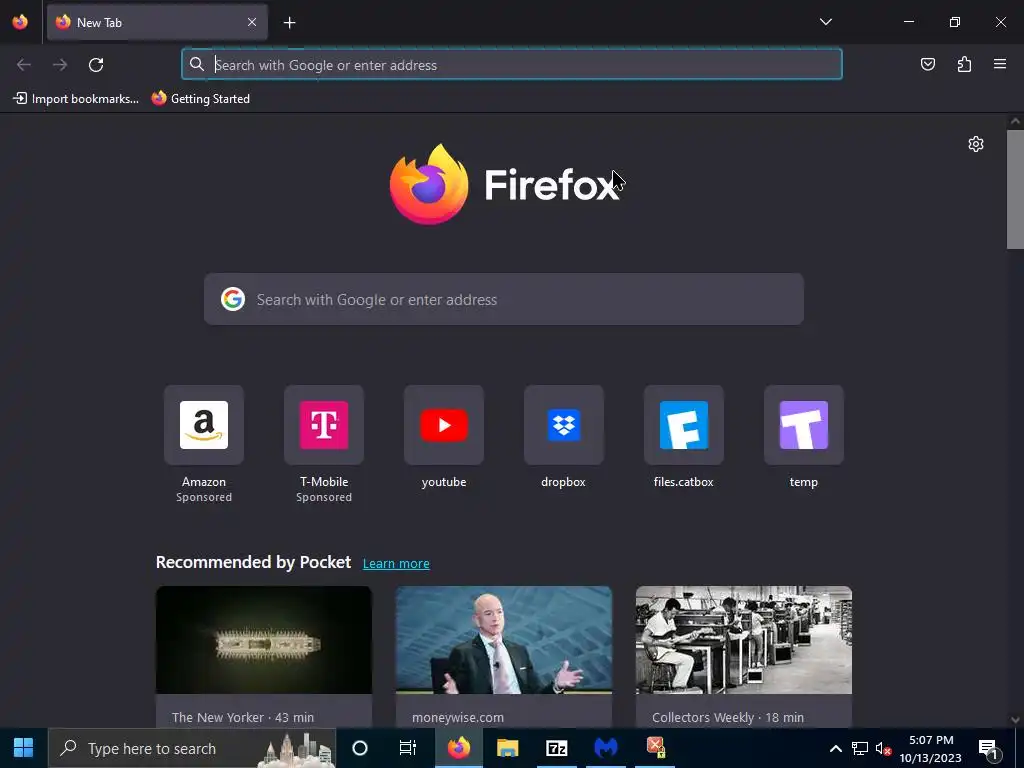This screenshot has width=1024, height=768.
Task: Open the Save to Pocket icon
Action: pyautogui.click(x=927, y=64)
